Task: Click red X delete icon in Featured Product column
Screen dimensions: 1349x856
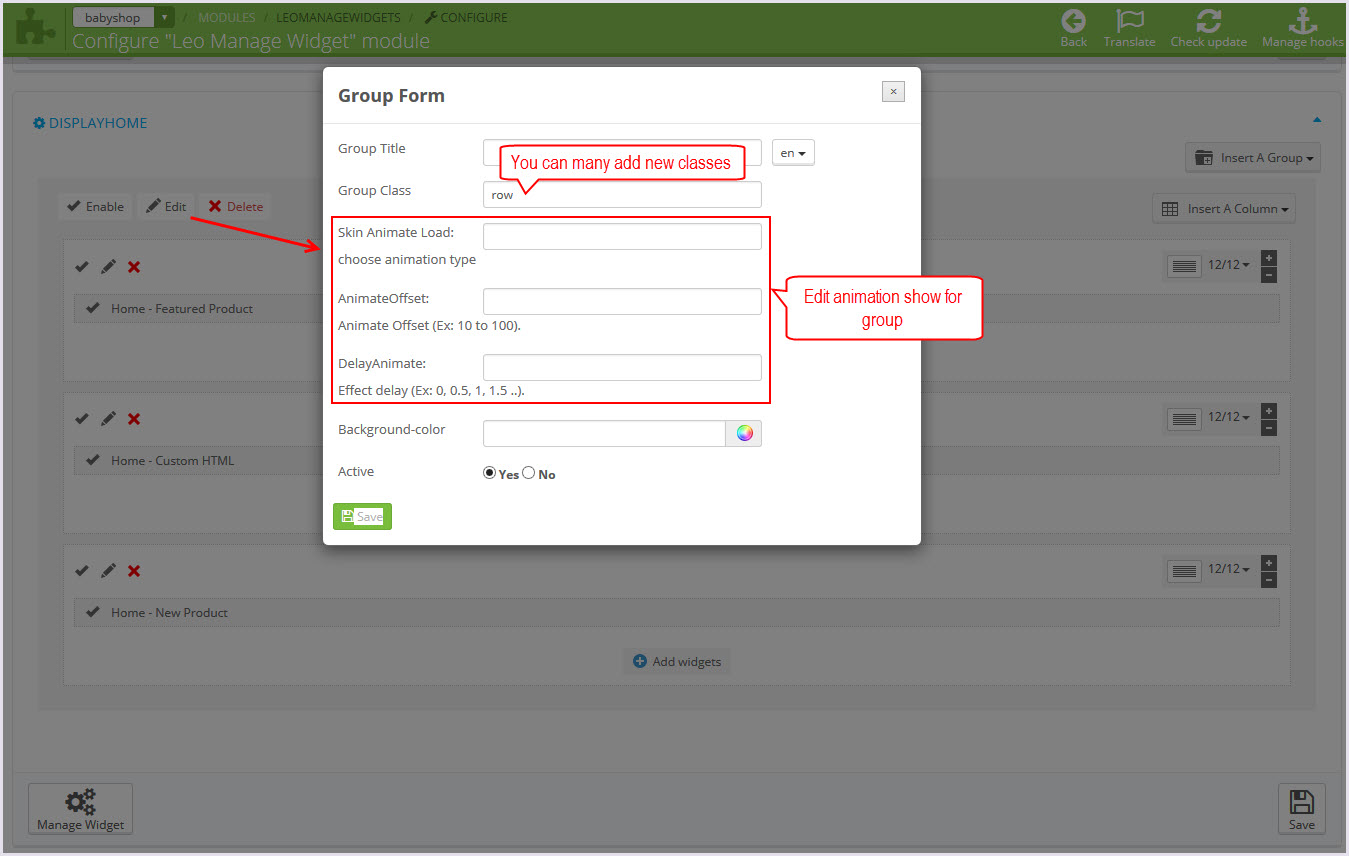Action: 134,267
